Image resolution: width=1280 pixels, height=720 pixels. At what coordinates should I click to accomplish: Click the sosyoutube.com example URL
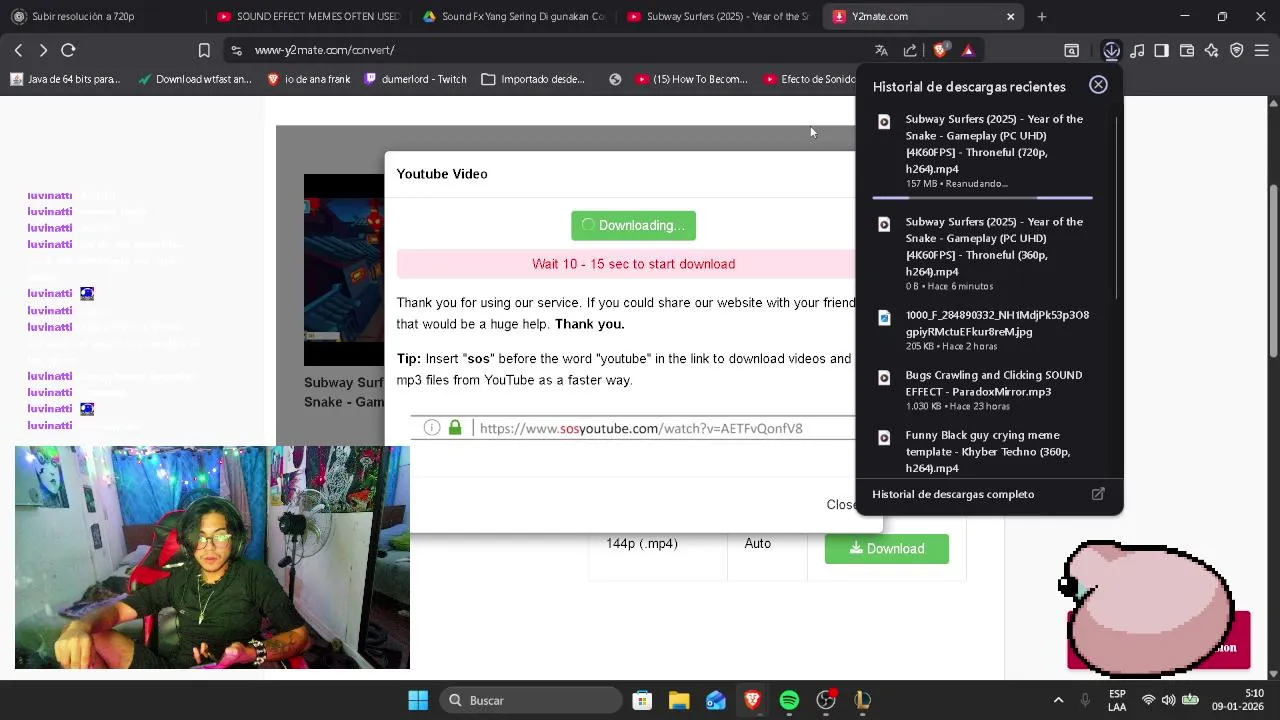(x=641, y=428)
